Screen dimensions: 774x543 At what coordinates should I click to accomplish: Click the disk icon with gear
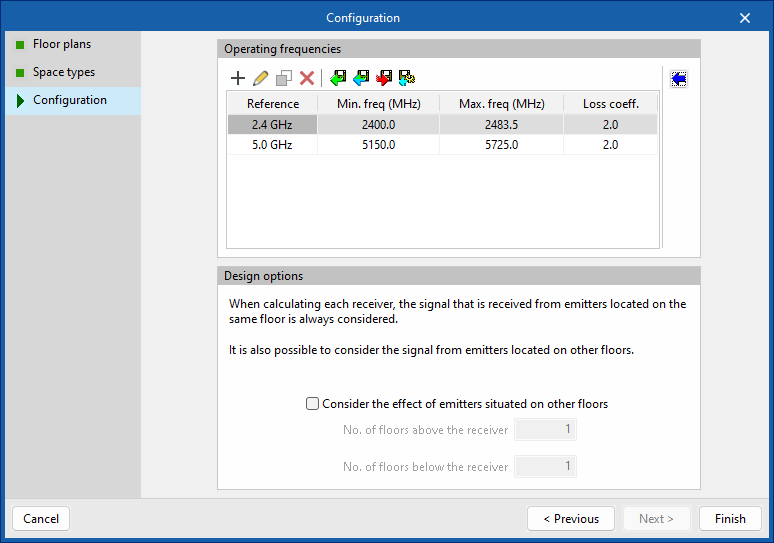pyautogui.click(x=407, y=78)
